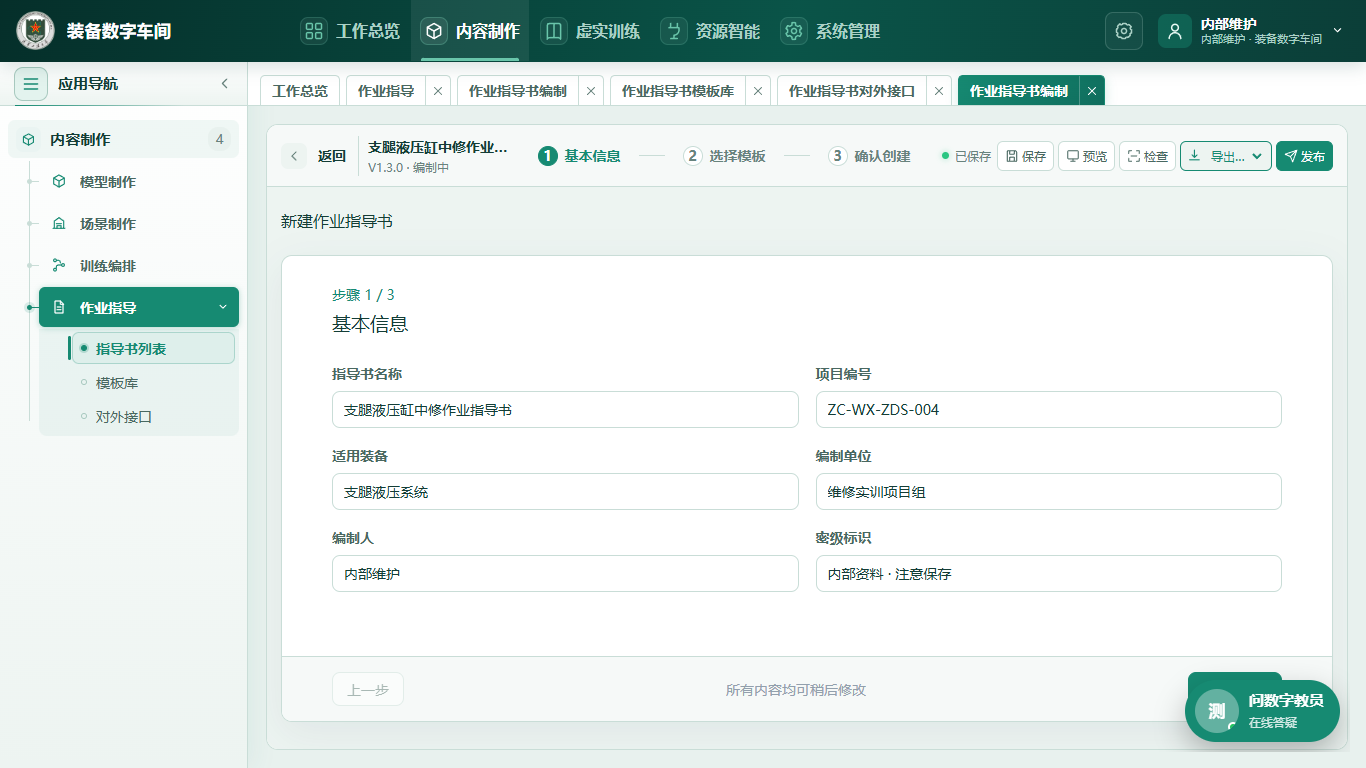Collapse the 应用导航 sidebar chevron

(225, 84)
